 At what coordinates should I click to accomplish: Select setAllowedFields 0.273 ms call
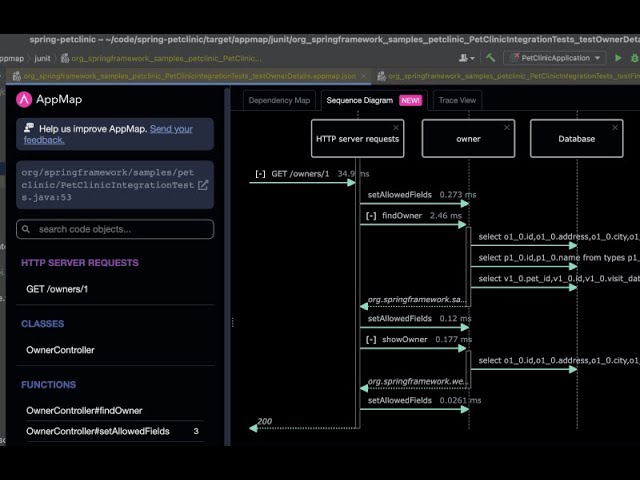[422, 195]
